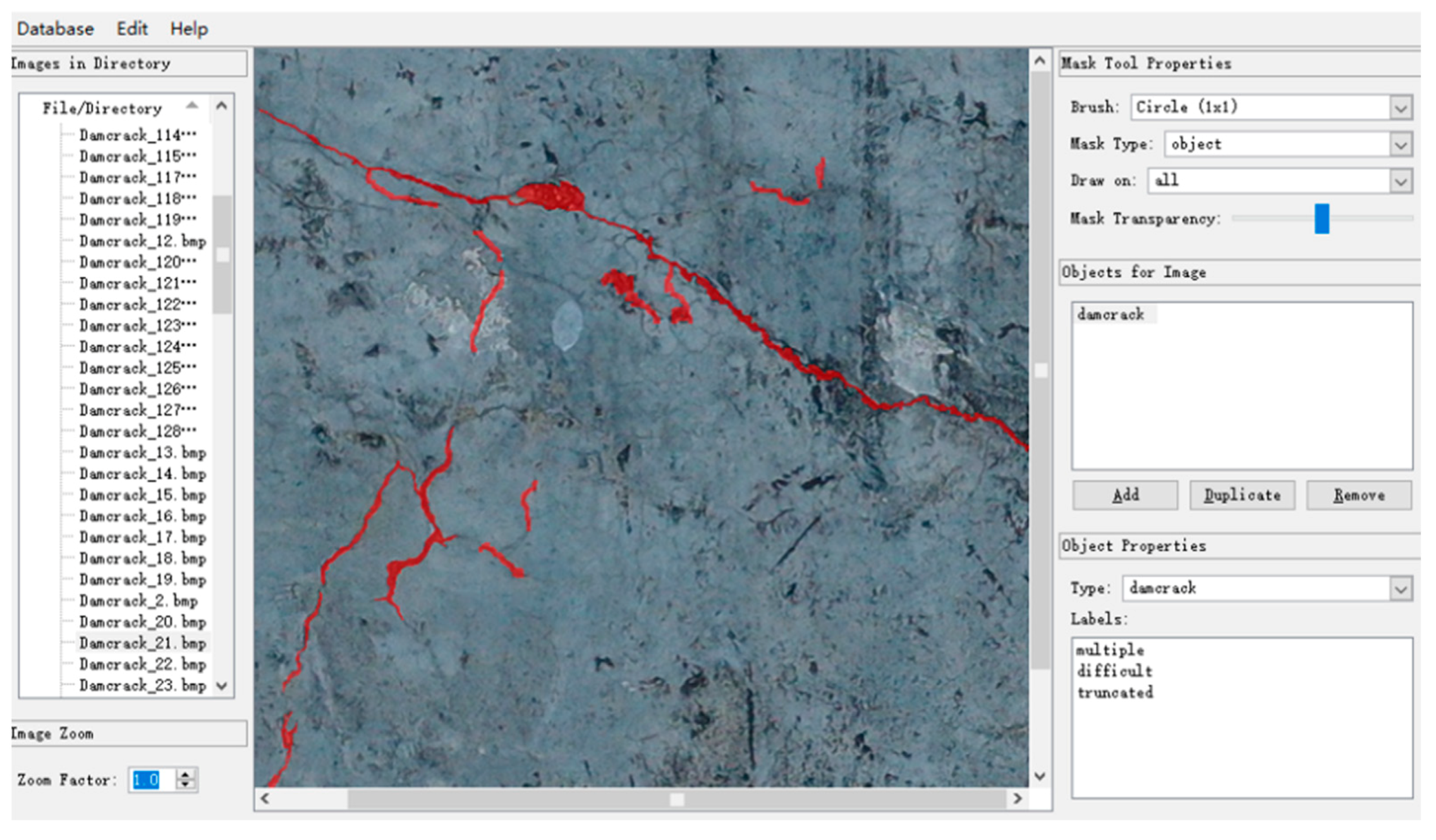Click the Mask Transparency slider handle

coord(1321,219)
